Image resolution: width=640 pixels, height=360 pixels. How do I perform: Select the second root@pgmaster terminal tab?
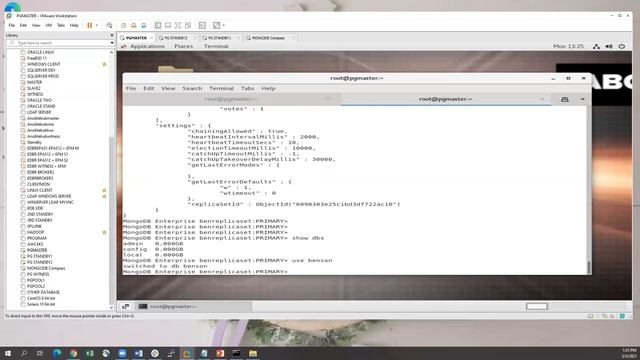(x=446, y=99)
